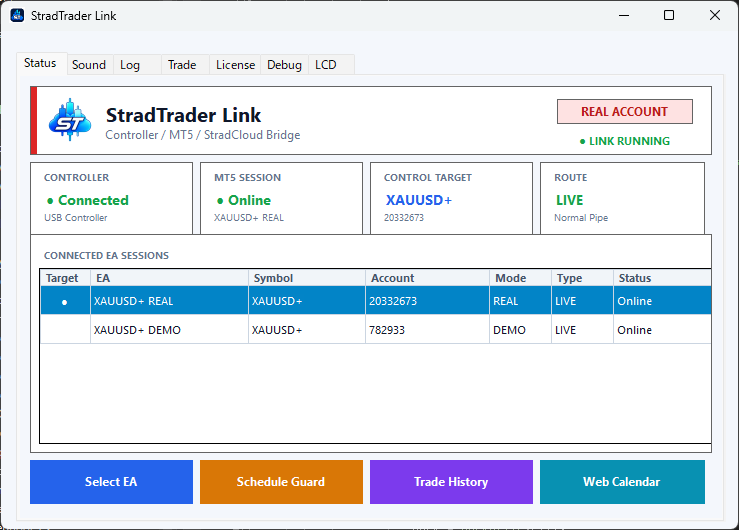Select the XAUUSD+ DEMO session row
Screen dimensions: 739x530
(x=376, y=330)
